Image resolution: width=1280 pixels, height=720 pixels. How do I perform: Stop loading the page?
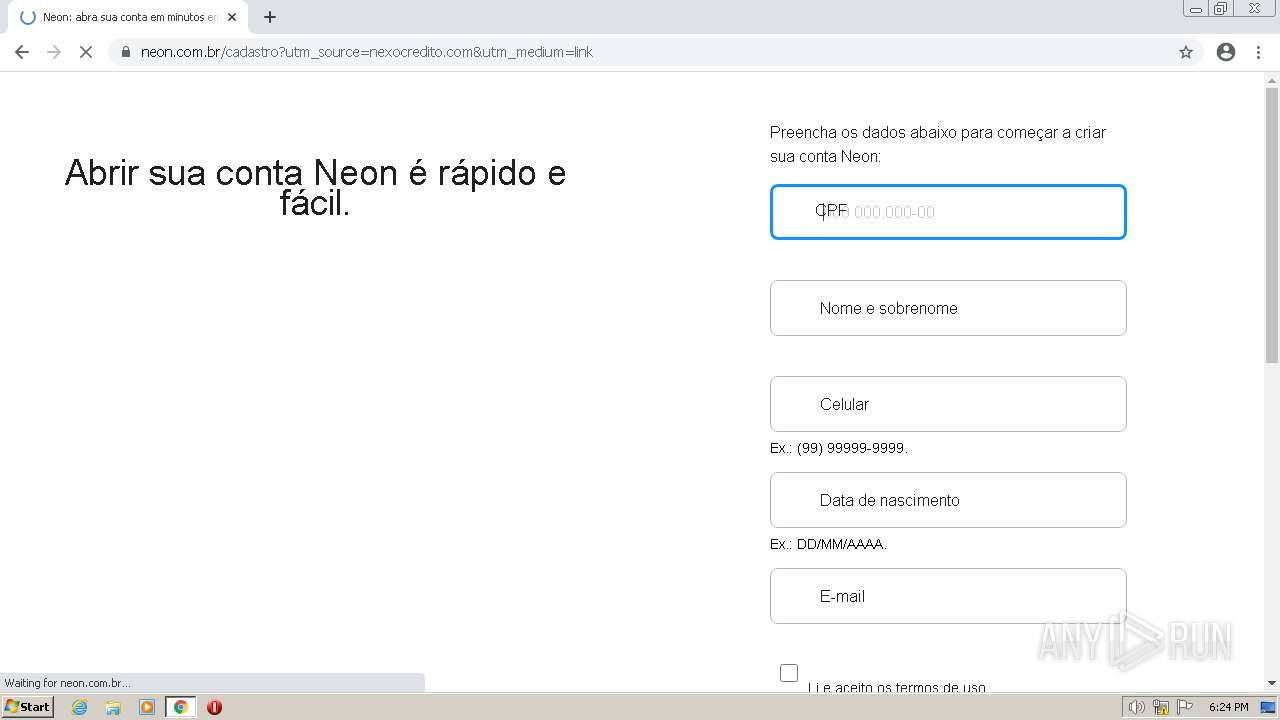[86, 52]
